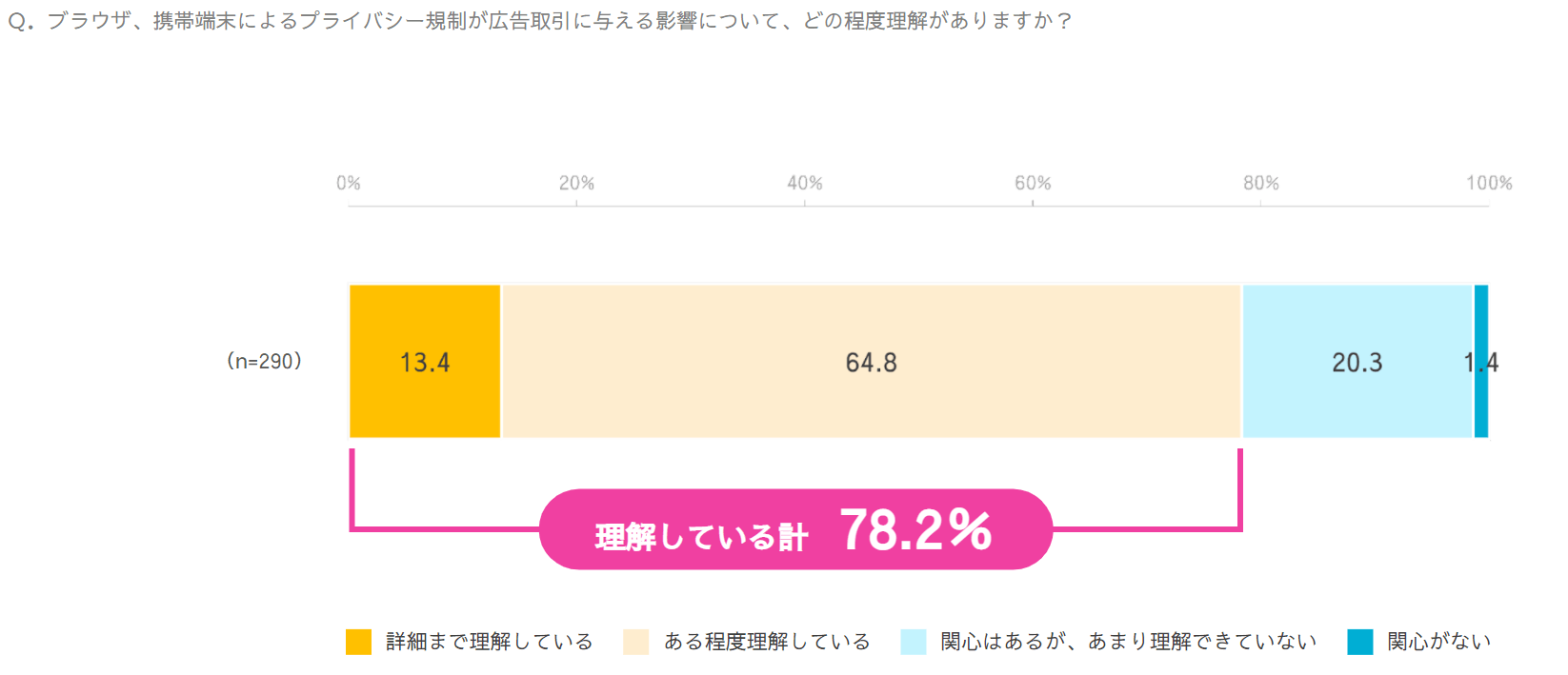Click the light blue 20.3 bar segment
Screen dimensions: 1568x675
click(1357, 362)
